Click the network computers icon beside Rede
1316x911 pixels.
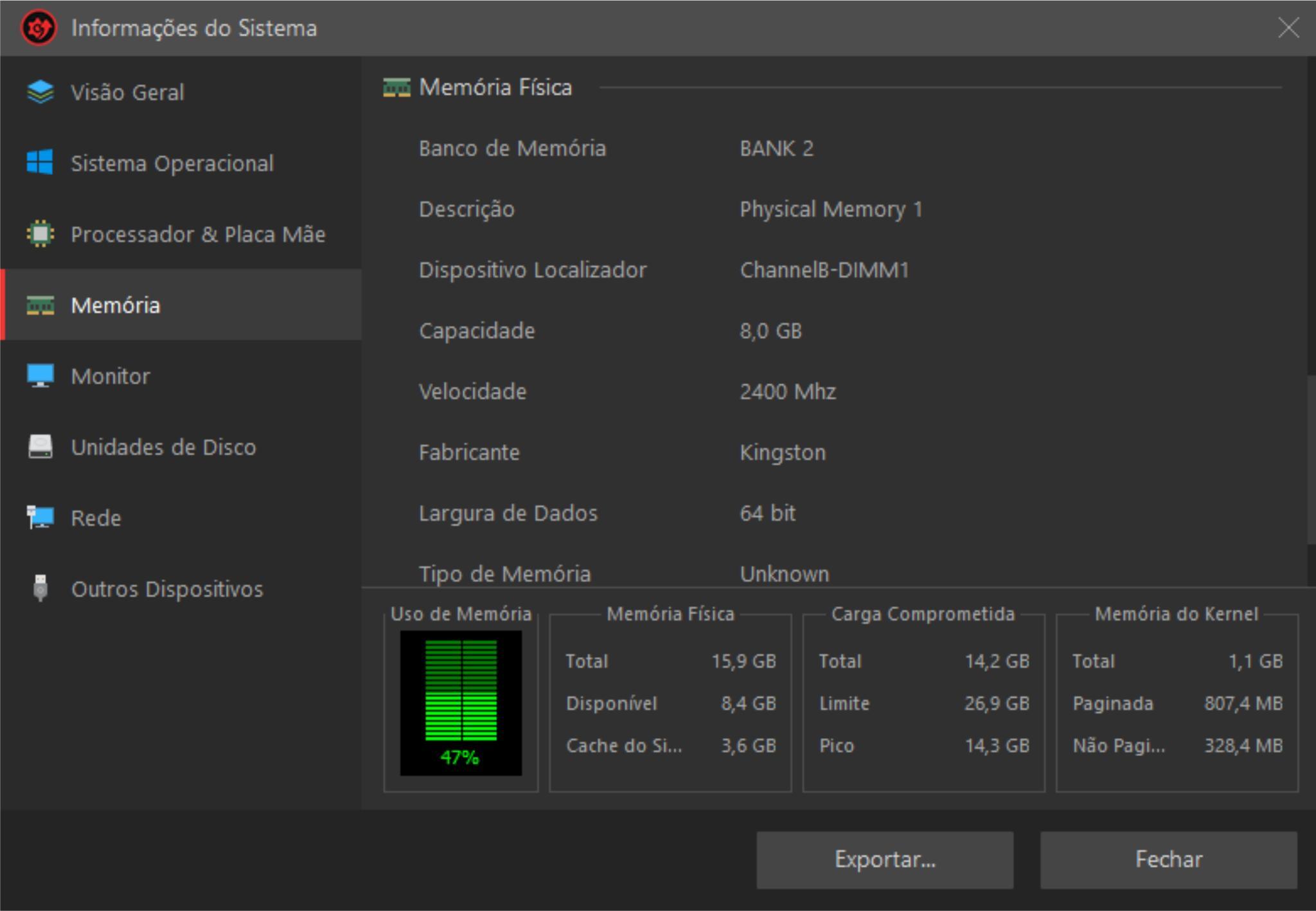(40, 517)
